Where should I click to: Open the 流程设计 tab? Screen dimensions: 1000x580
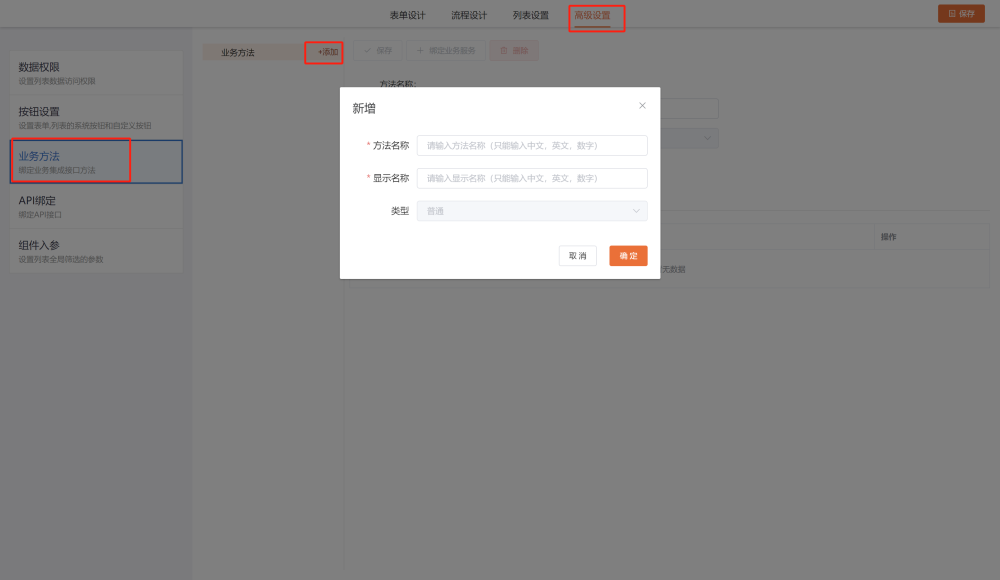click(x=469, y=15)
